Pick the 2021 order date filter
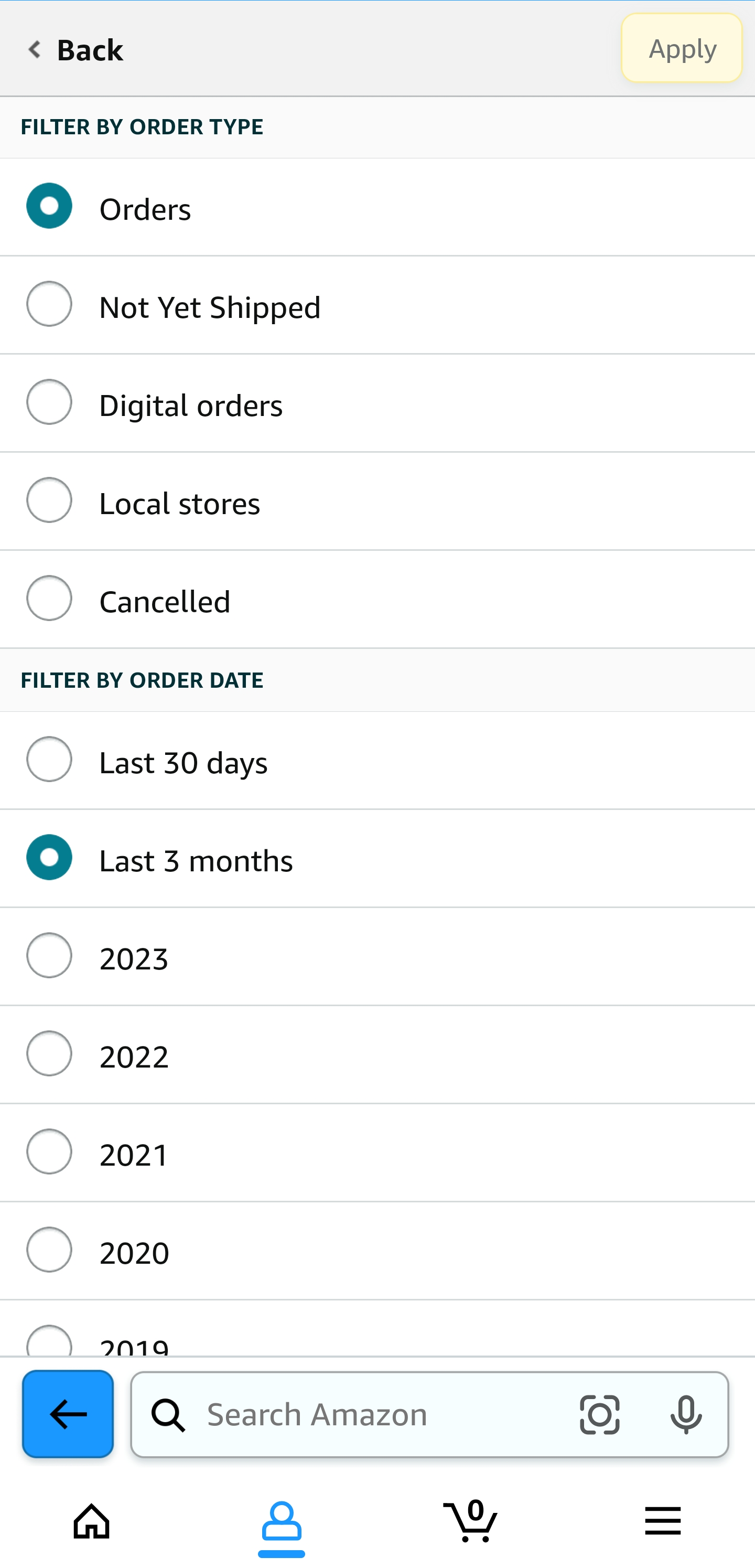755x1568 pixels. [49, 1151]
